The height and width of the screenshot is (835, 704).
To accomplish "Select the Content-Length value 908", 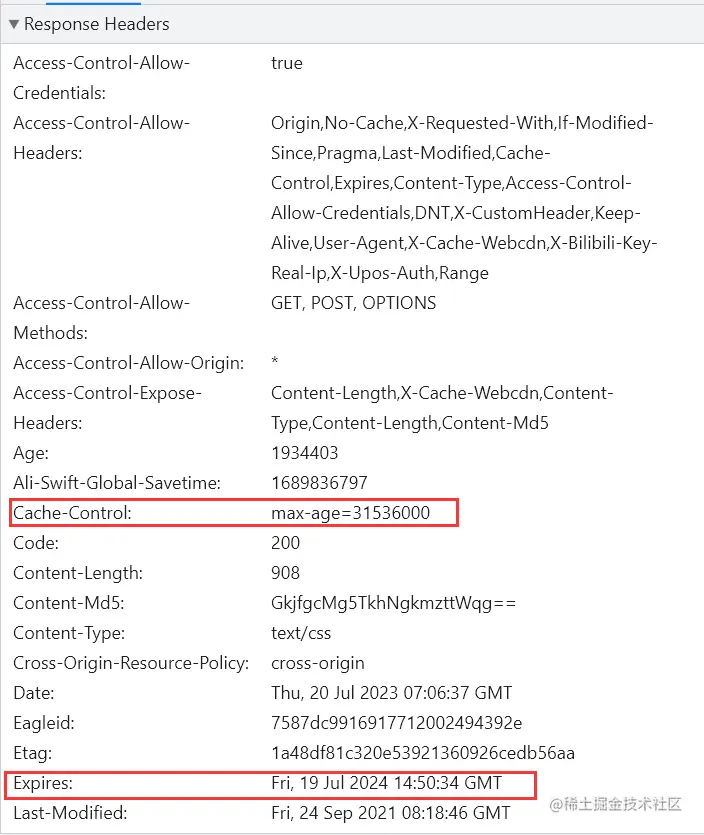I will pyautogui.click(x=285, y=573).
